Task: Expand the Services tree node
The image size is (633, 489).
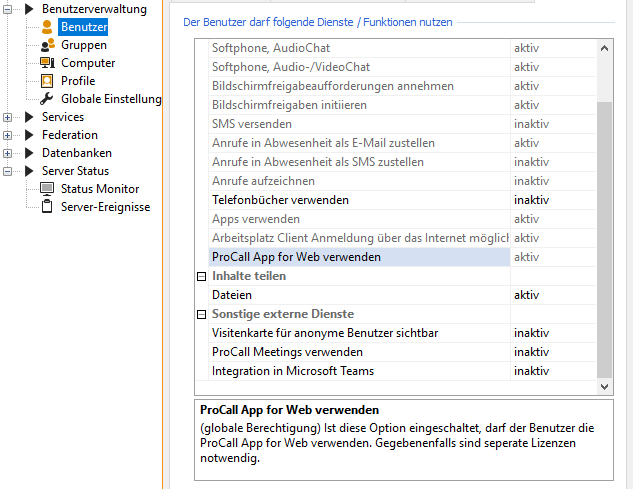Action: pos(8,117)
